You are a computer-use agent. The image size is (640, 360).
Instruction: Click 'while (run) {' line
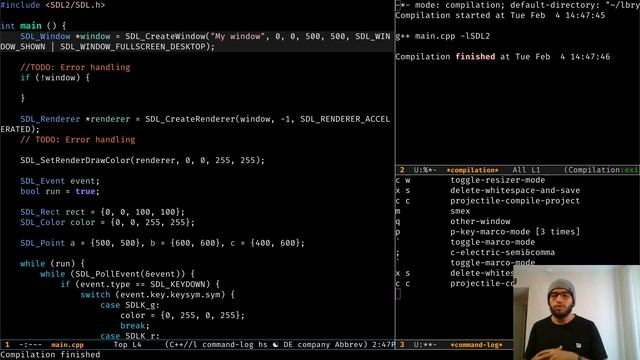(x=52, y=264)
